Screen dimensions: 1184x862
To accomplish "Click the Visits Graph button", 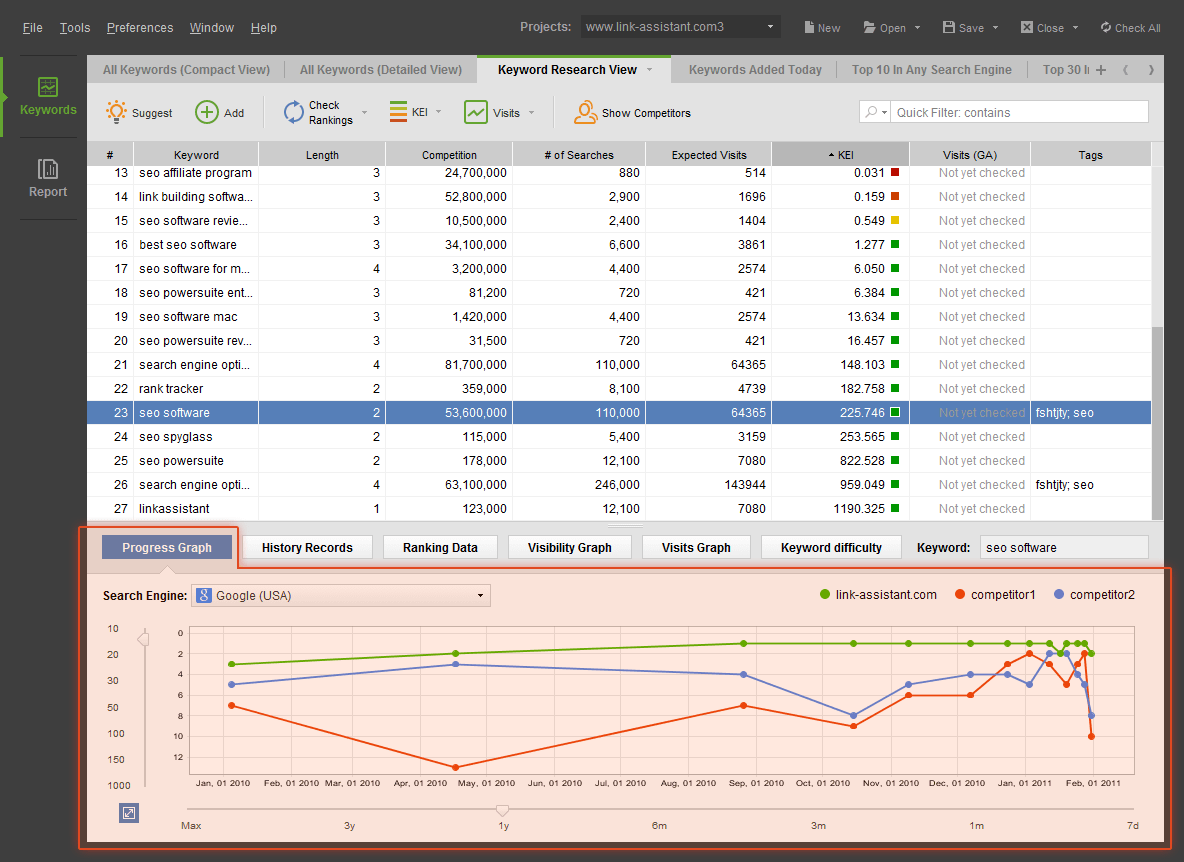I will tap(696, 547).
